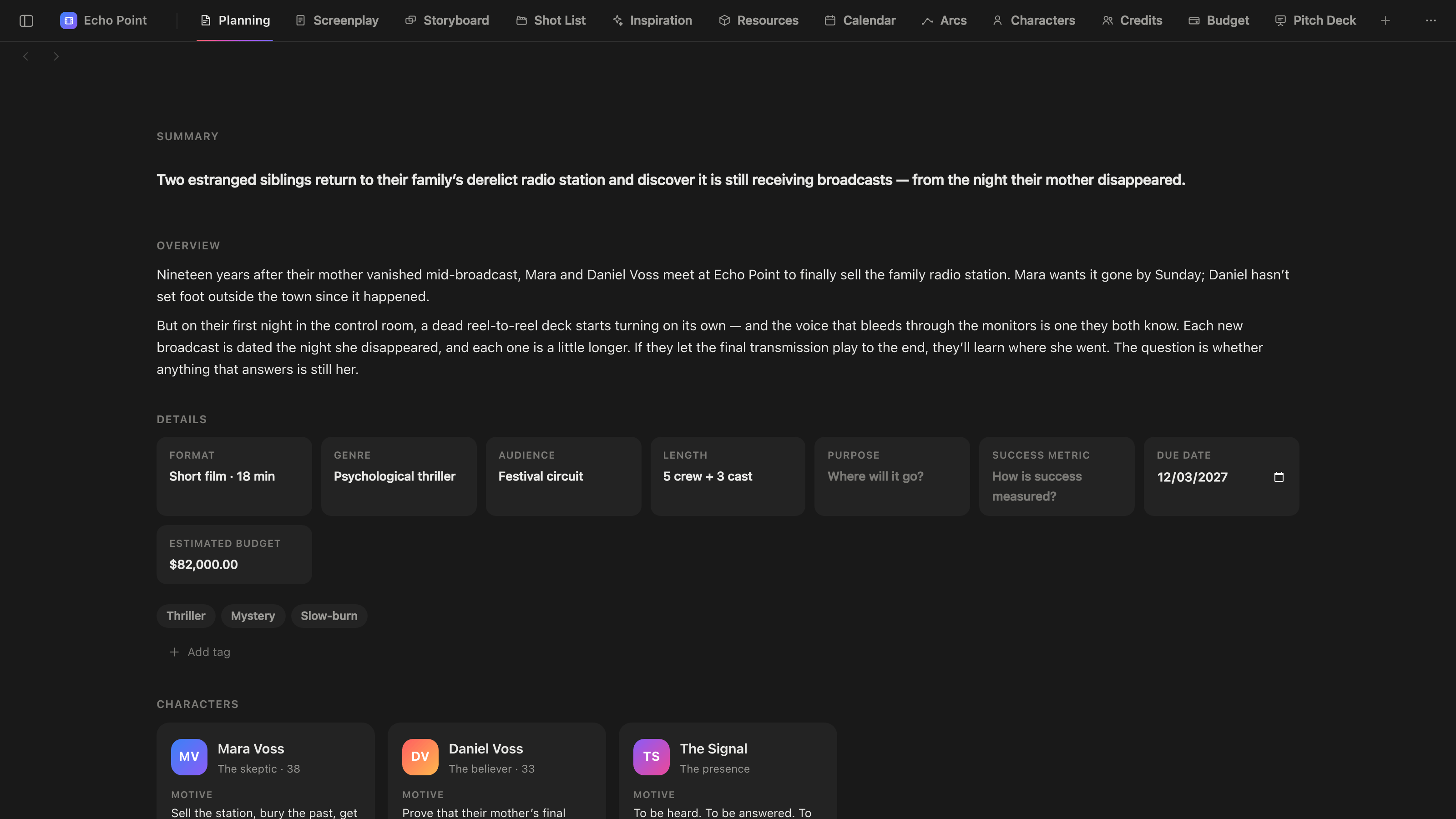
Task: Open the Screenplay tab
Action: click(x=337, y=21)
